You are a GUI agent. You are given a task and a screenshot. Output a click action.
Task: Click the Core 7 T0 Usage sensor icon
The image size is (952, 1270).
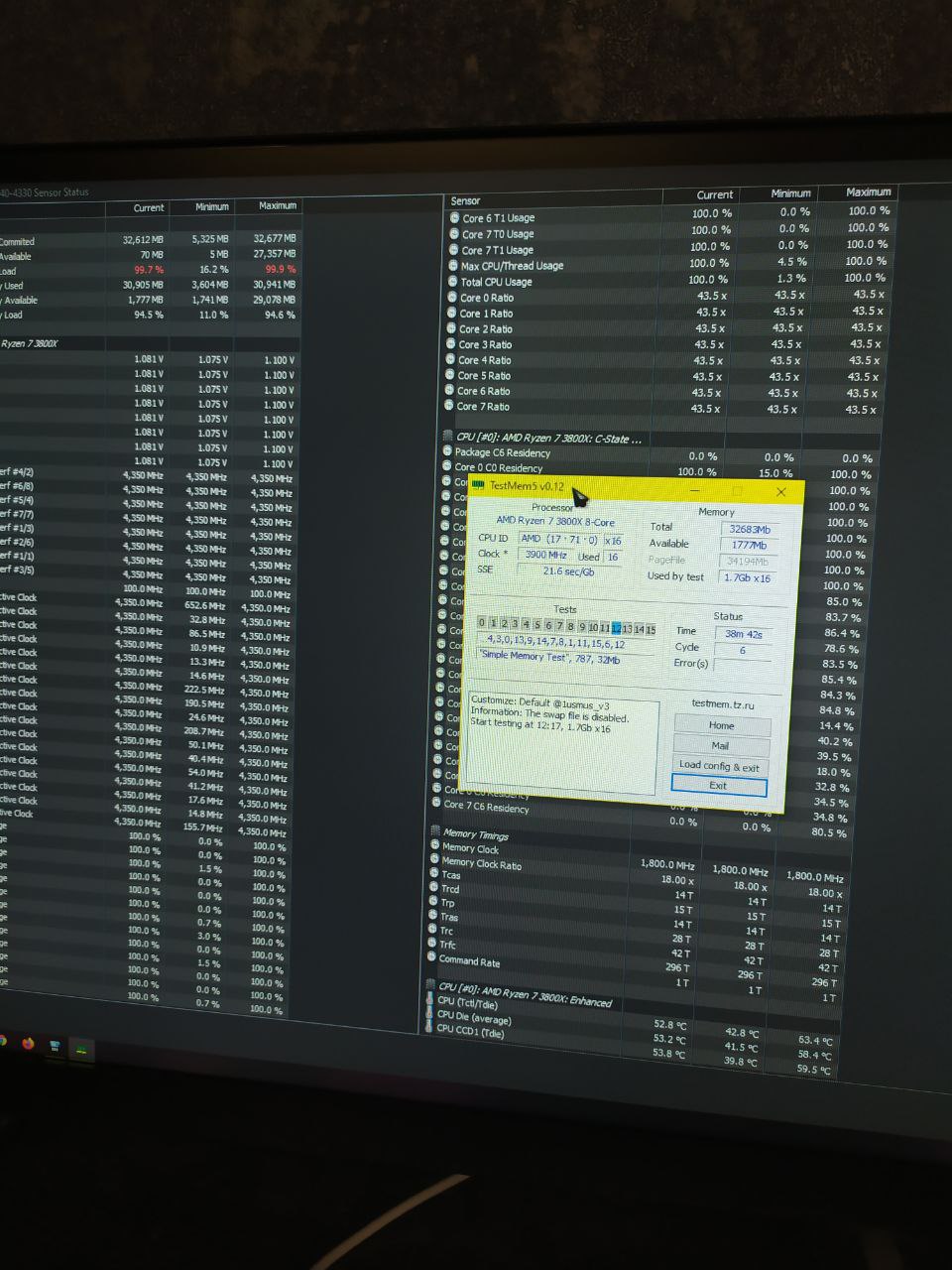click(454, 233)
